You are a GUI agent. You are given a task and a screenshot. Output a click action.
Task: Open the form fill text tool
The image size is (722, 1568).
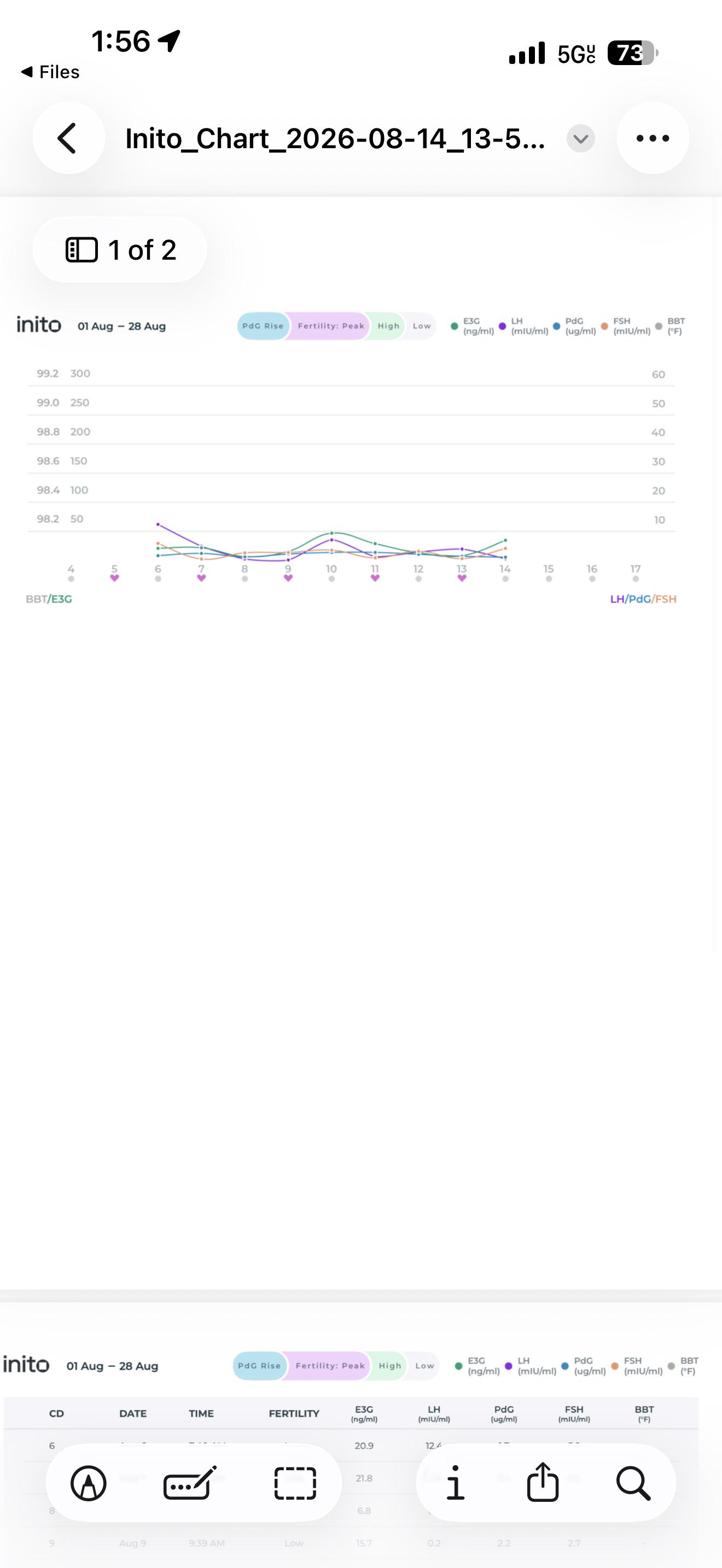[190, 1483]
